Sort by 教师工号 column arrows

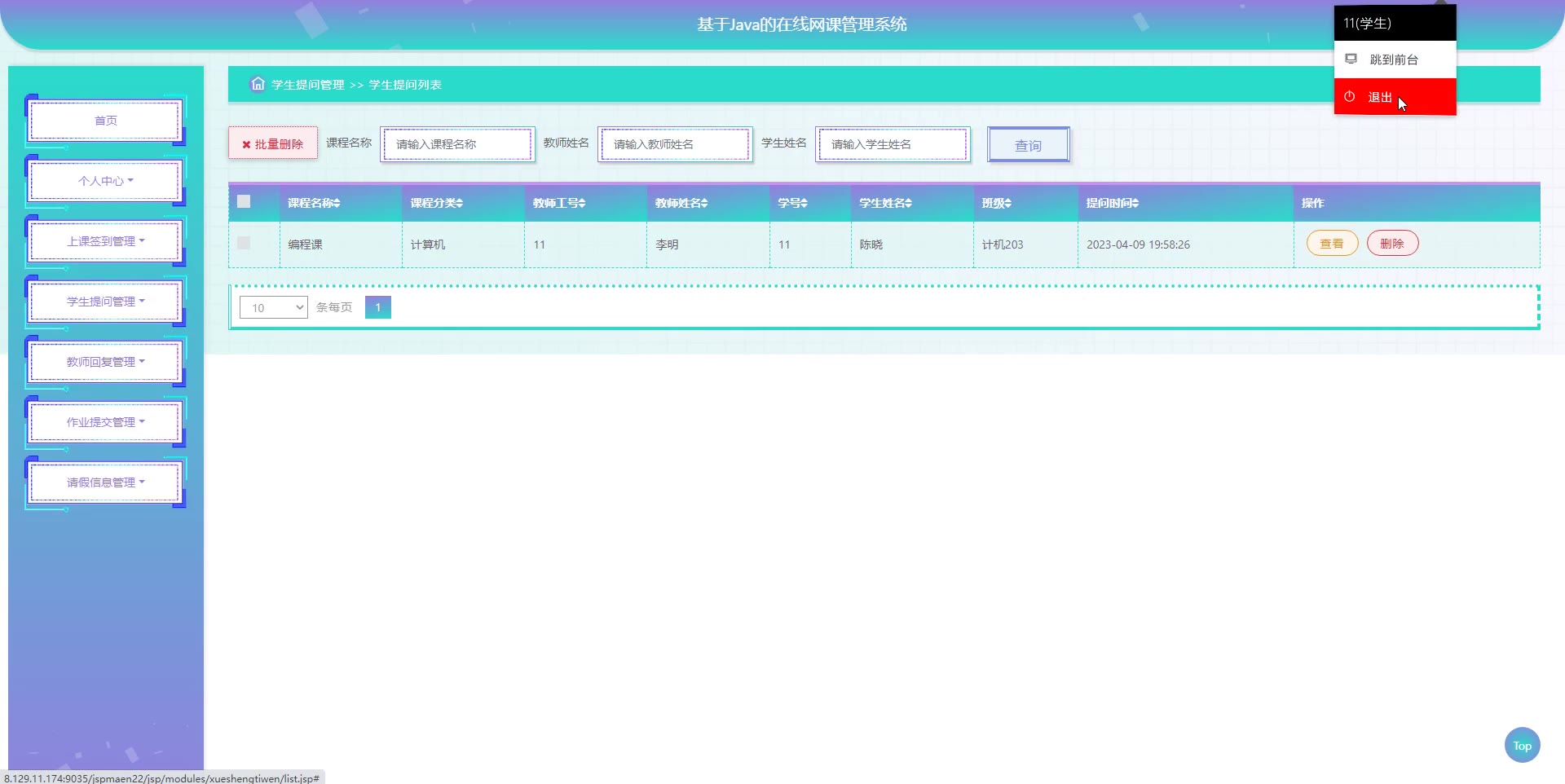click(581, 203)
